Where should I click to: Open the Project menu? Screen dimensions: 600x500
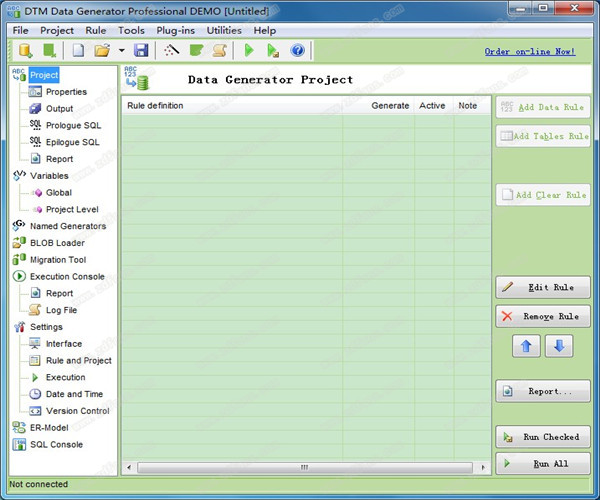click(57, 30)
